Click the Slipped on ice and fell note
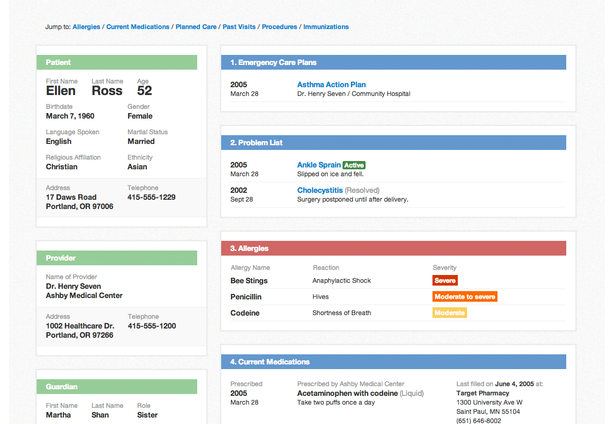This screenshot has width=615, height=424. (x=330, y=174)
